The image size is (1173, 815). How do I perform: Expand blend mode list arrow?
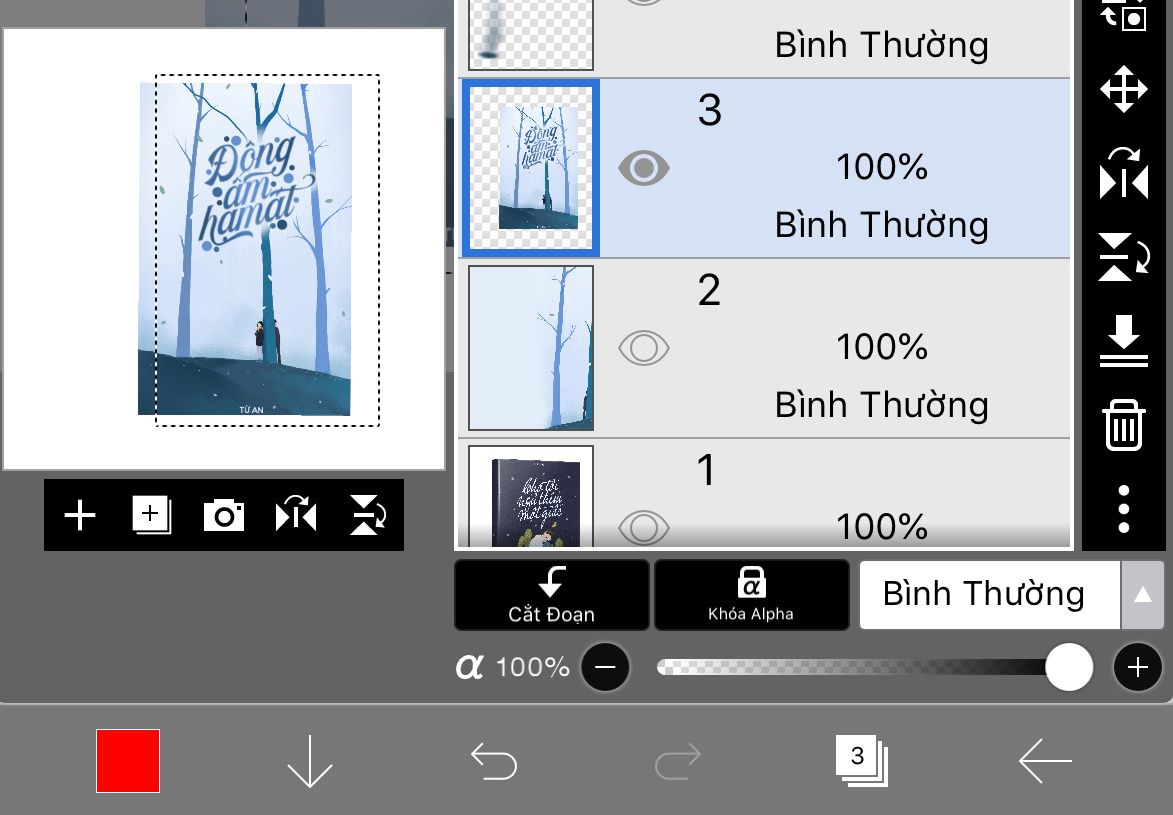(1142, 595)
